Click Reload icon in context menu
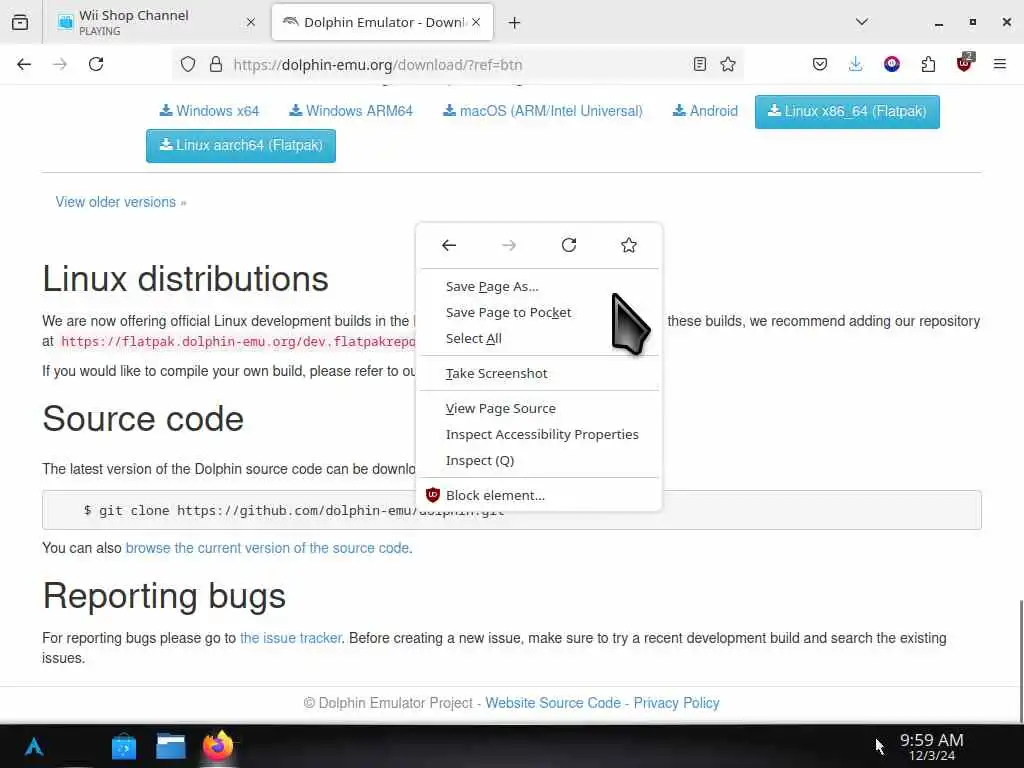This screenshot has height=768, width=1024. click(x=569, y=246)
